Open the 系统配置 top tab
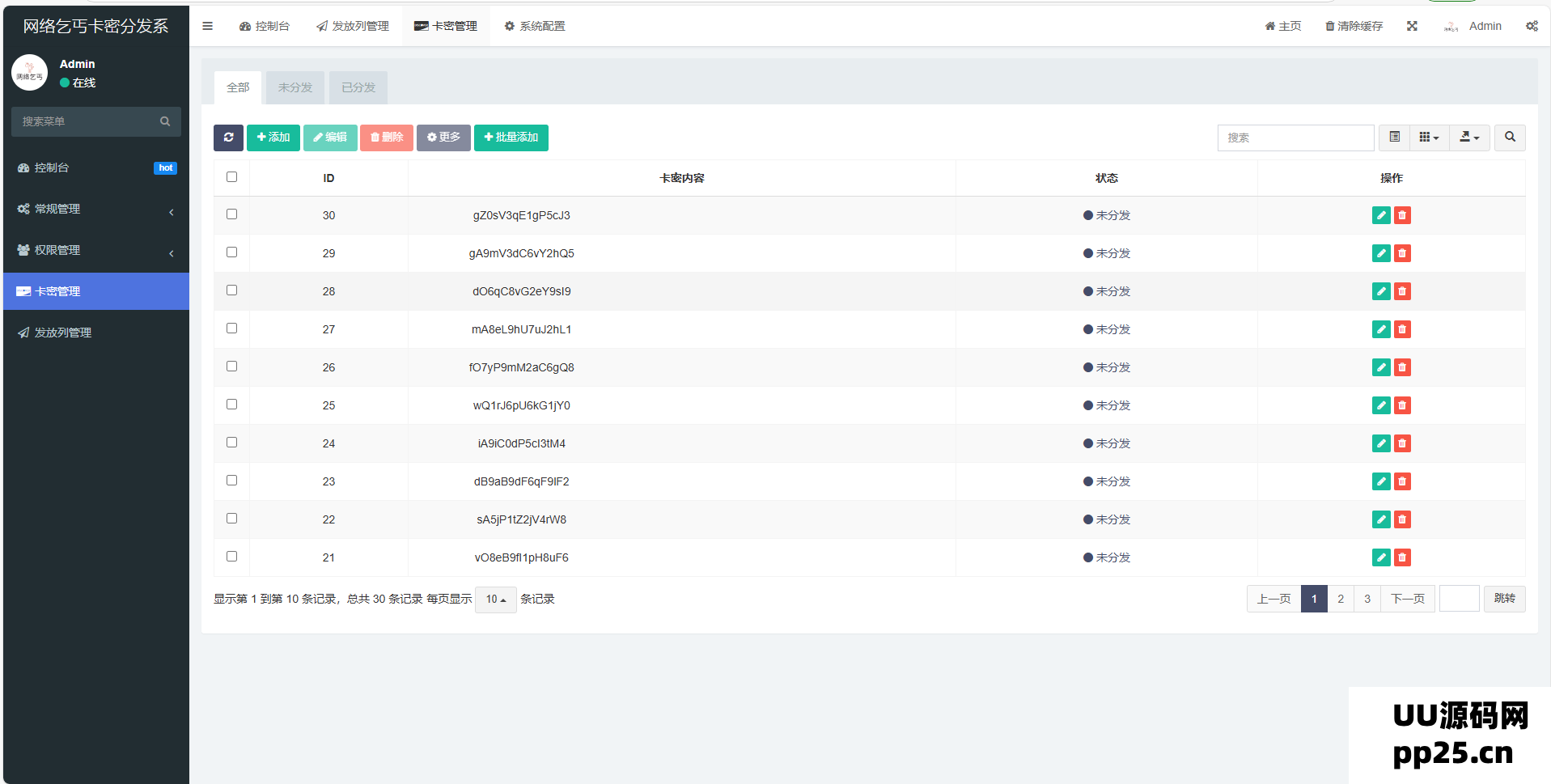1551x784 pixels. (x=535, y=26)
